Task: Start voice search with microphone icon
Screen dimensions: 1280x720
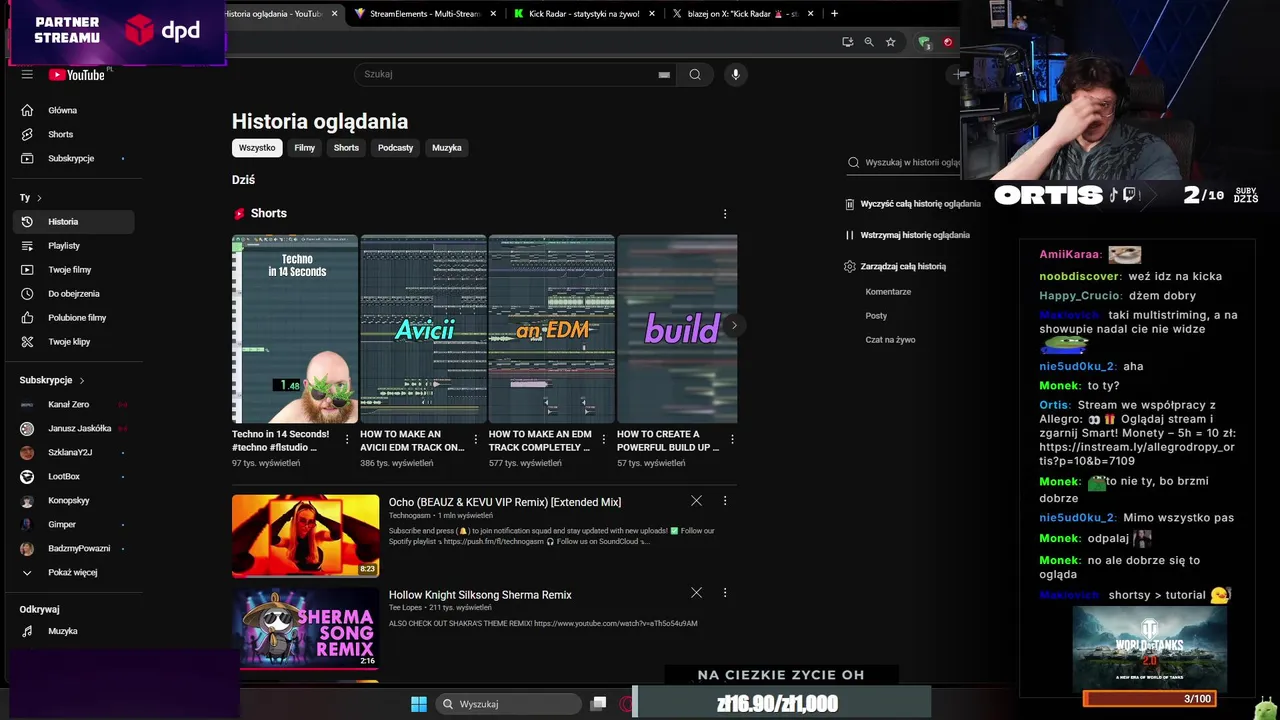Action: pyautogui.click(x=735, y=74)
